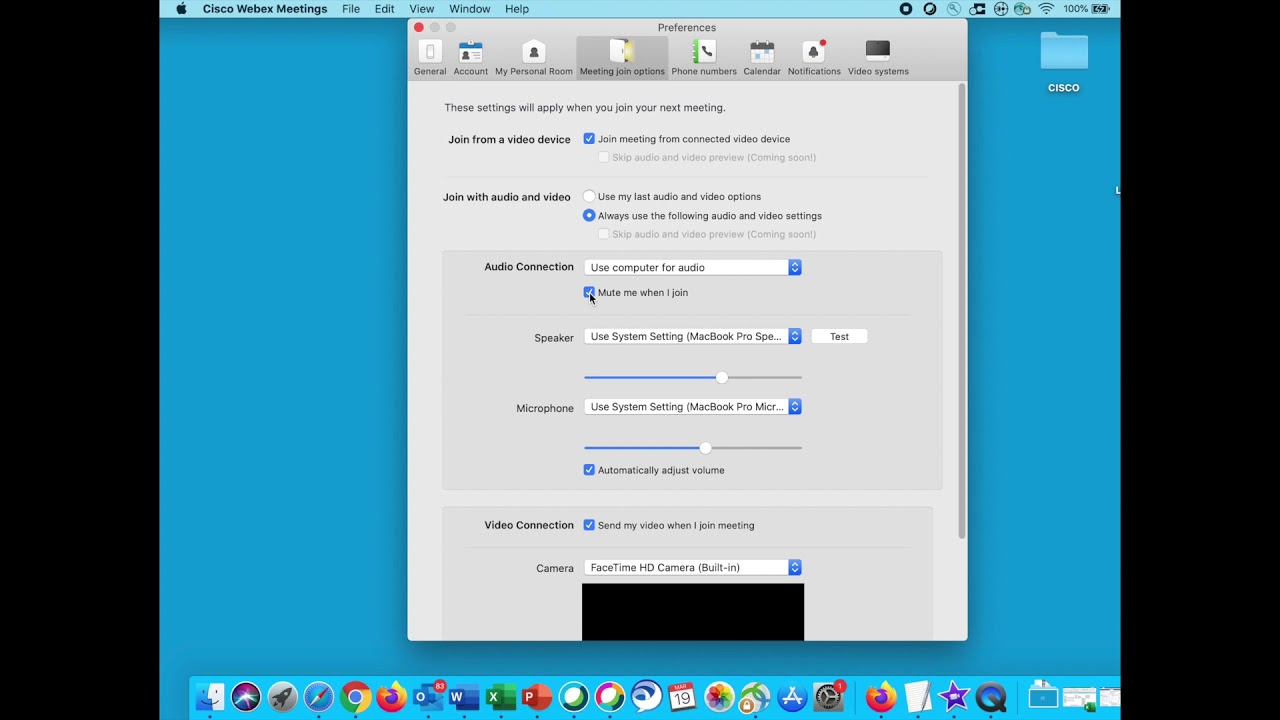Open iMovie star icon in dock

[x=954, y=697]
